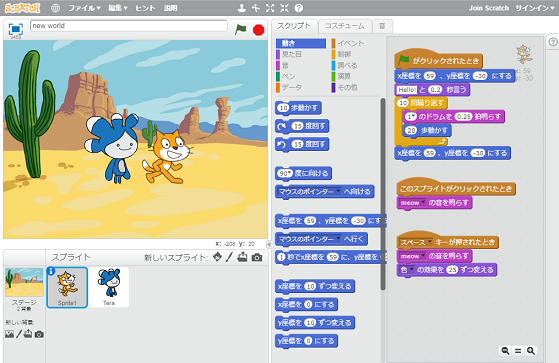
Task: Open block help question-mark tool
Action: coord(299,8)
